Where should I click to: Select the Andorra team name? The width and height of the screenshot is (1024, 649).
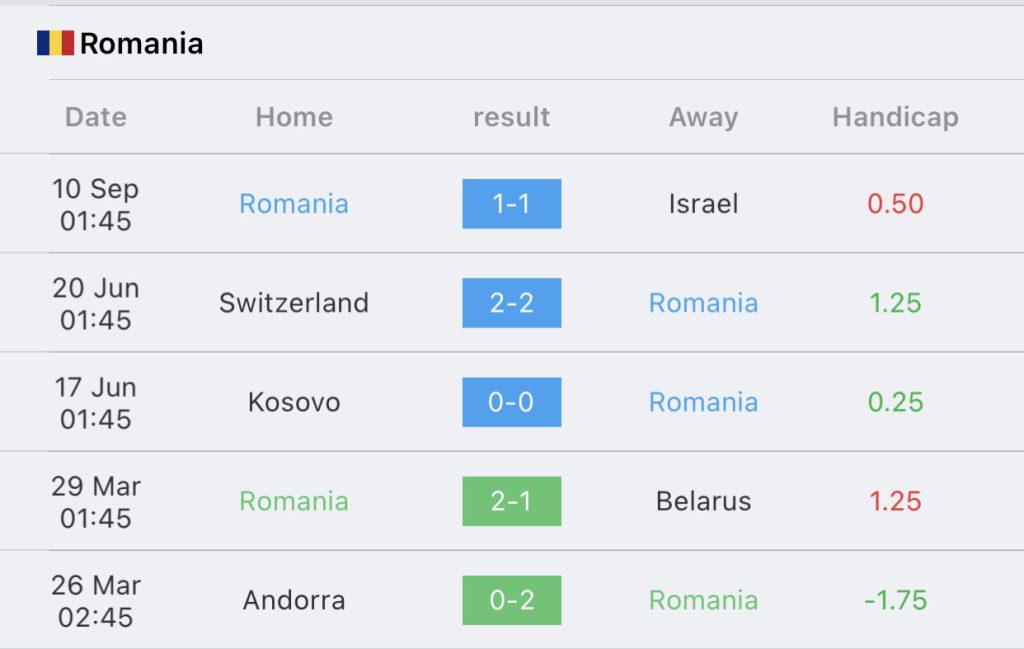pos(294,600)
